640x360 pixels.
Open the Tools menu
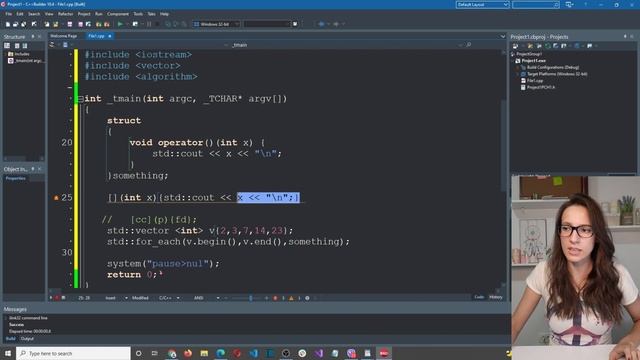(138, 14)
